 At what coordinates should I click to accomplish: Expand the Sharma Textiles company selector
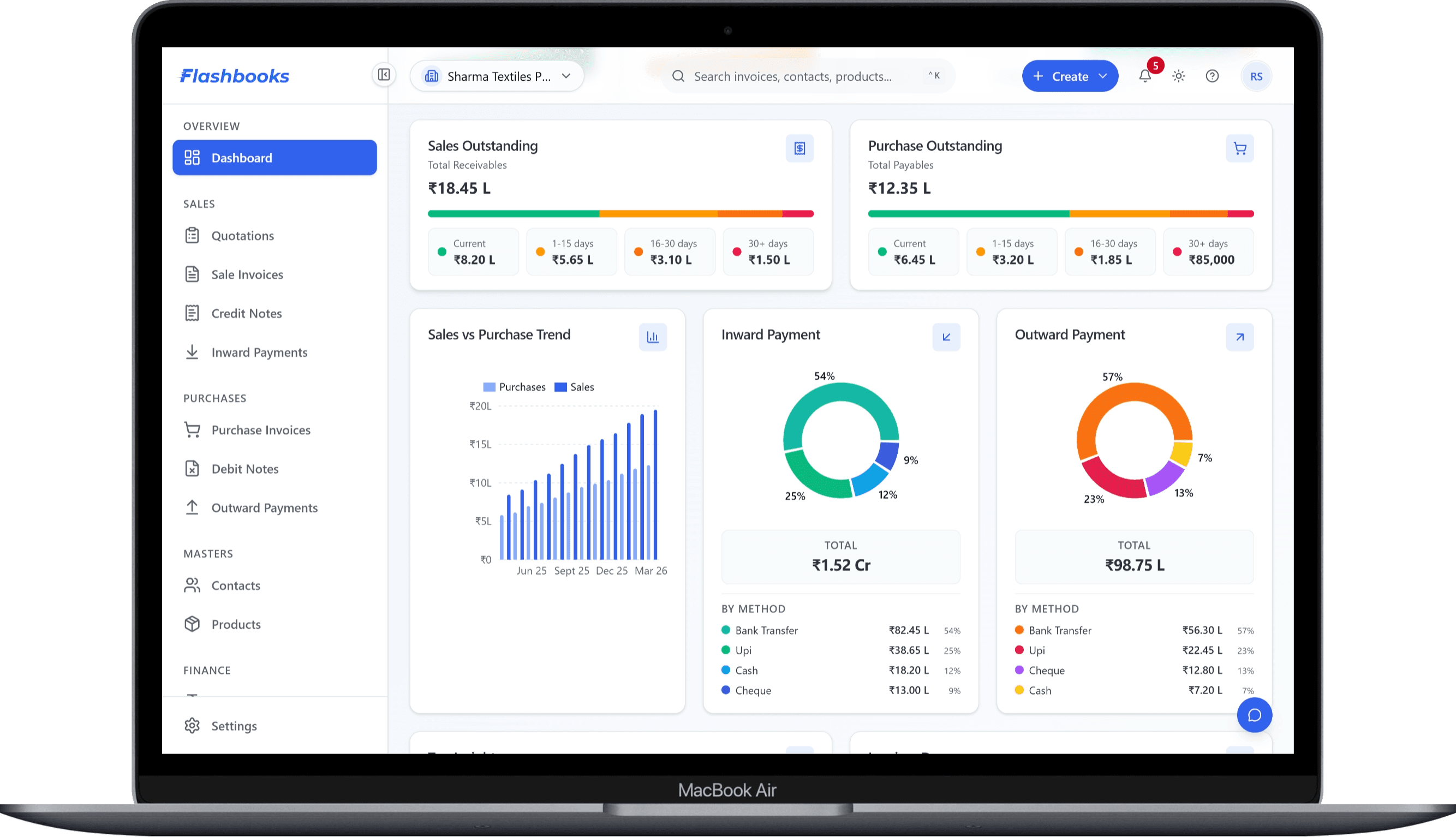click(497, 76)
